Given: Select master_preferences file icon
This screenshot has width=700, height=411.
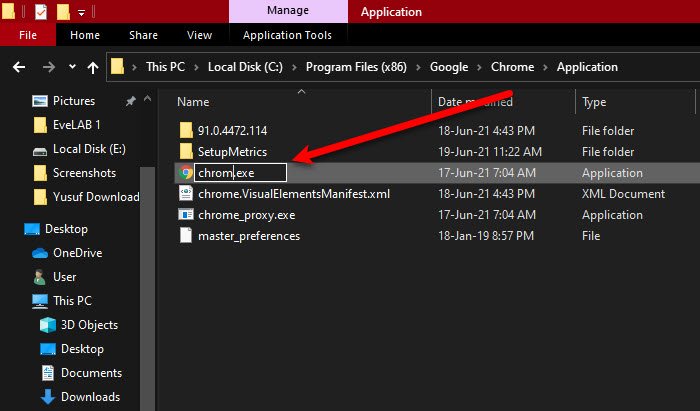Looking at the screenshot, I should click(x=186, y=235).
